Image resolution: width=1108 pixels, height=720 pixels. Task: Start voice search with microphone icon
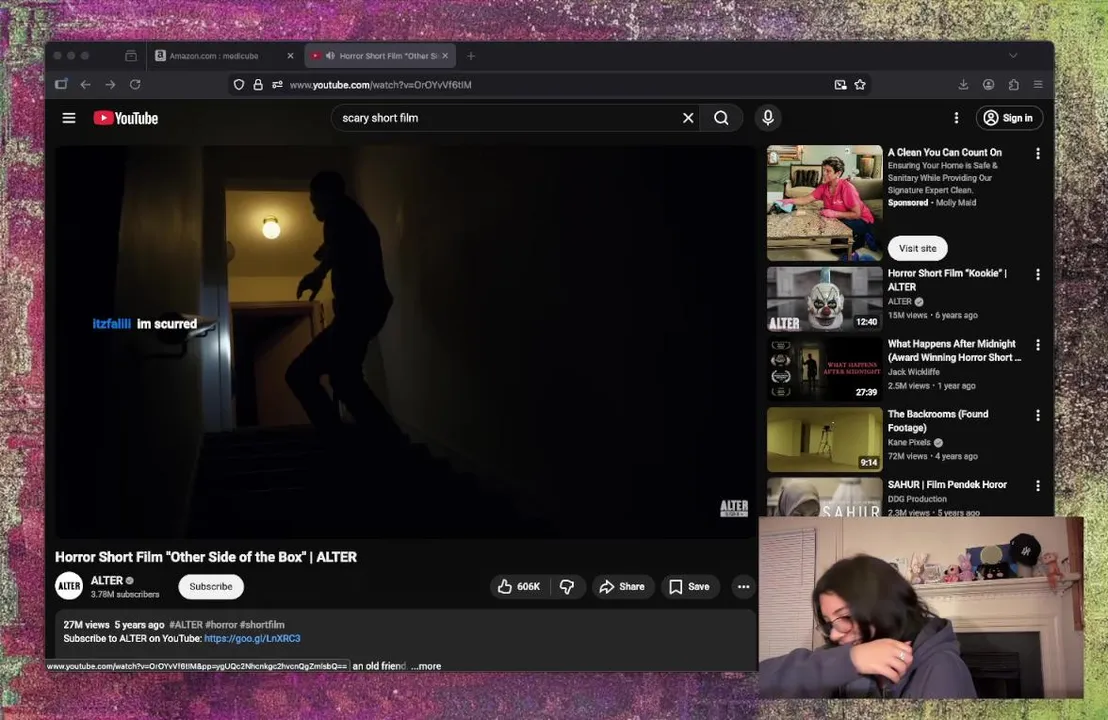pos(768,117)
